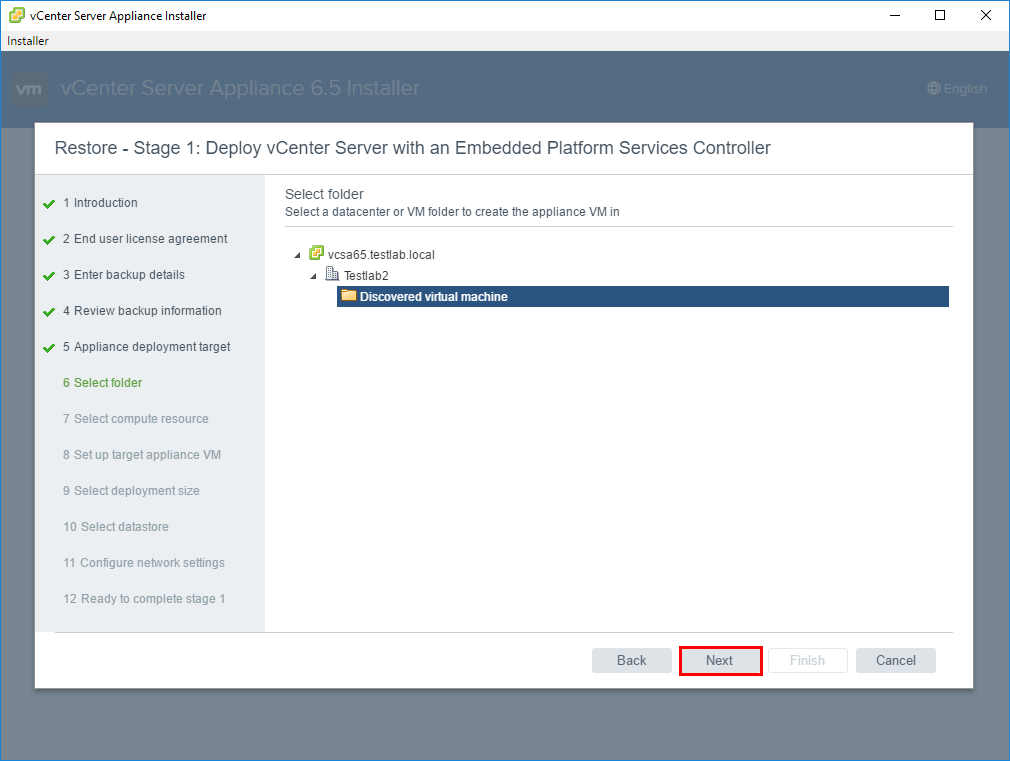1010x761 pixels.
Task: Go to step 5 Appliance deployment target
Action: pos(146,347)
